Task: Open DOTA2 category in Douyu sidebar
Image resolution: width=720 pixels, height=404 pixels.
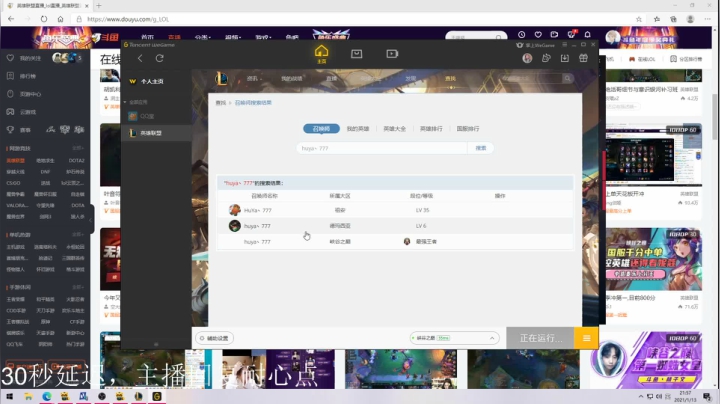Action: click(x=76, y=161)
